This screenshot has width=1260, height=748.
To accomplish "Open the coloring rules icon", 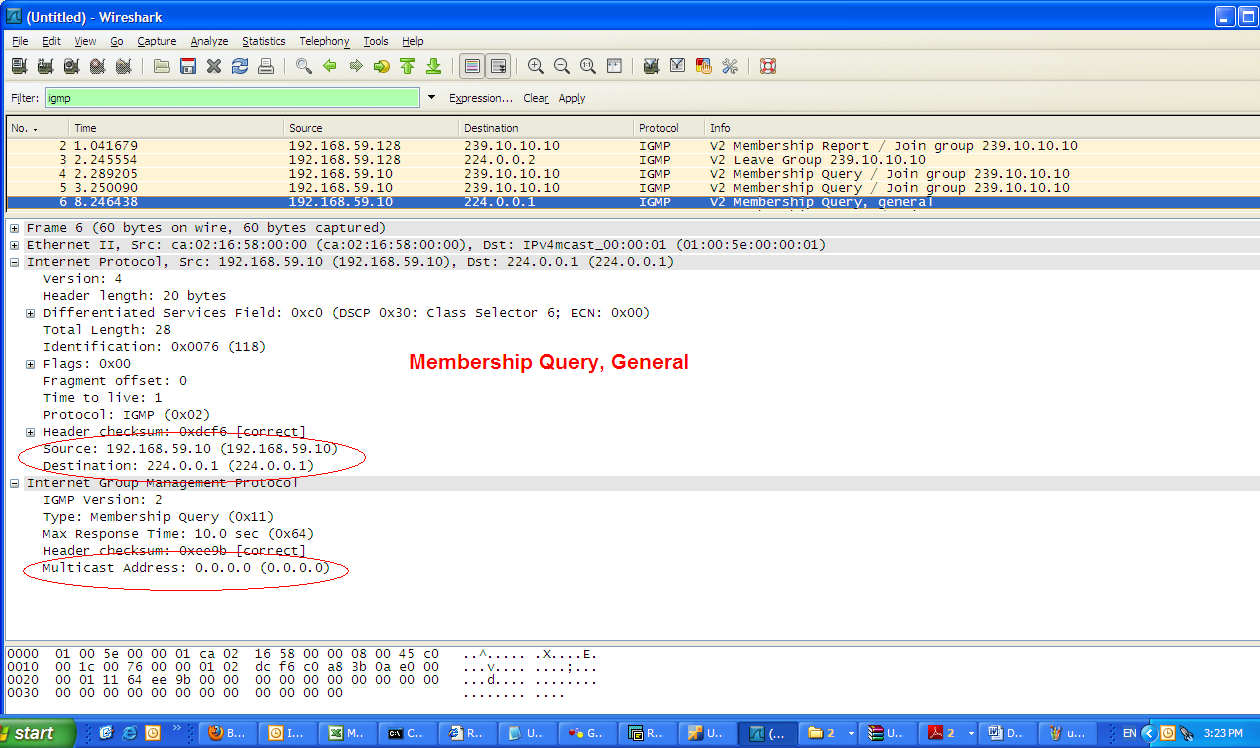I will [x=704, y=66].
